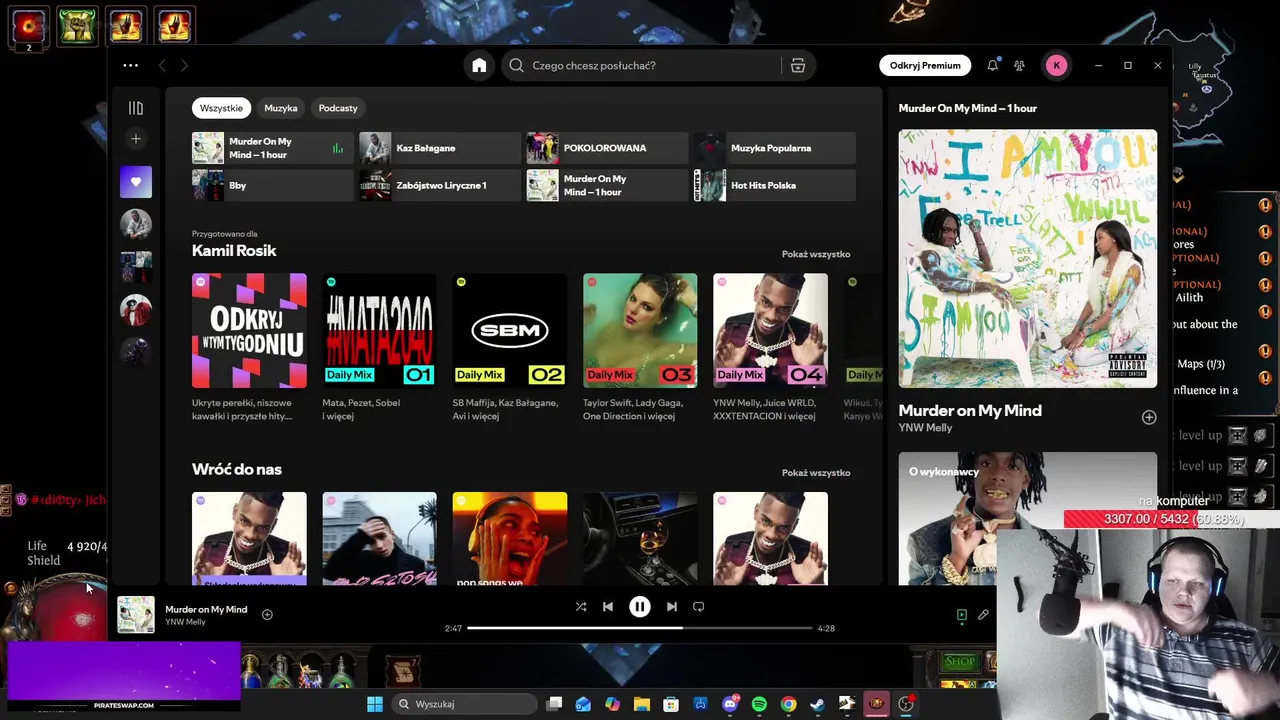Create a new playlist with the plus icon
The height and width of the screenshot is (720, 1280).
tap(136, 139)
